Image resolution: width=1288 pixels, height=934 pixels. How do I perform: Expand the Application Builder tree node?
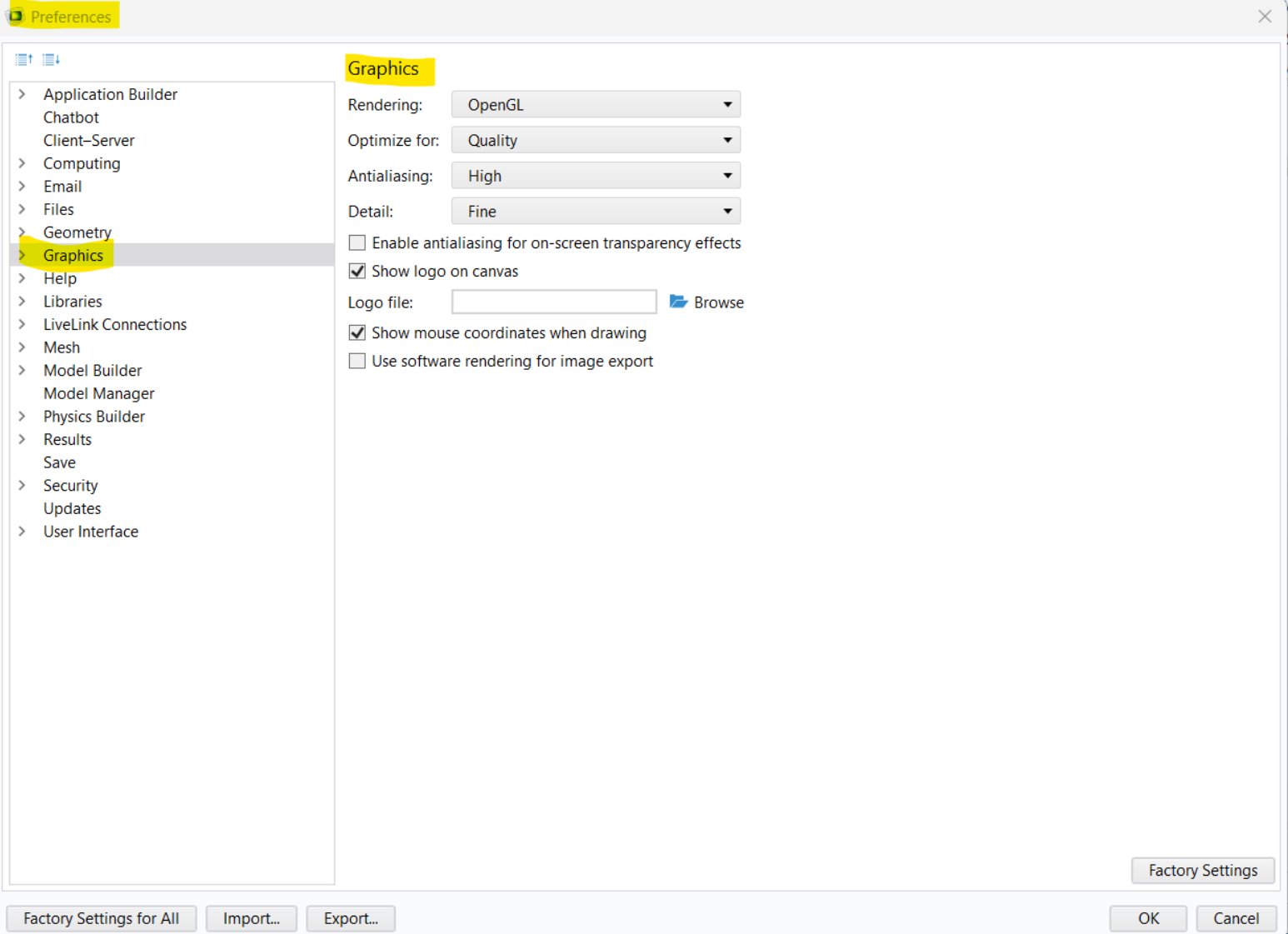tap(22, 94)
